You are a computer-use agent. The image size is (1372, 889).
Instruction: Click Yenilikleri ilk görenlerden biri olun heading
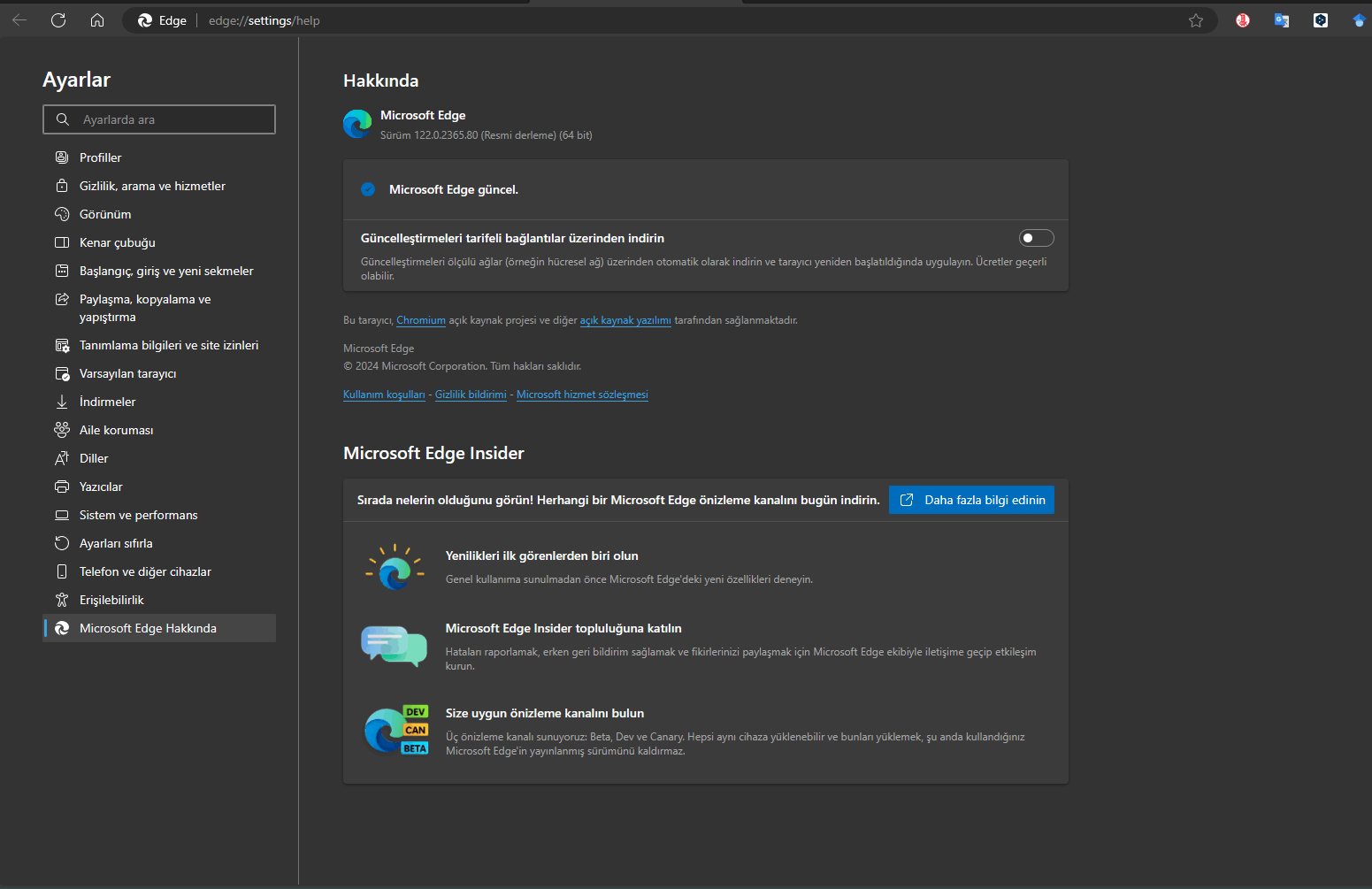[541, 556]
